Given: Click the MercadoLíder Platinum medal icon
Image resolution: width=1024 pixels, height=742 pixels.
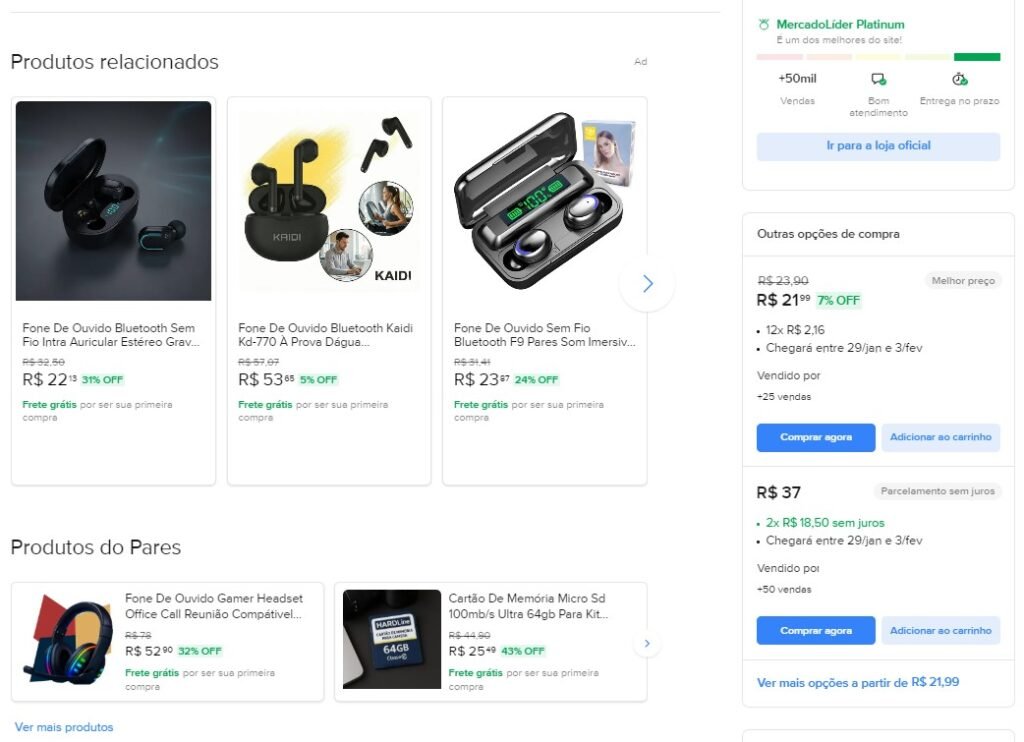Looking at the screenshot, I should [764, 24].
